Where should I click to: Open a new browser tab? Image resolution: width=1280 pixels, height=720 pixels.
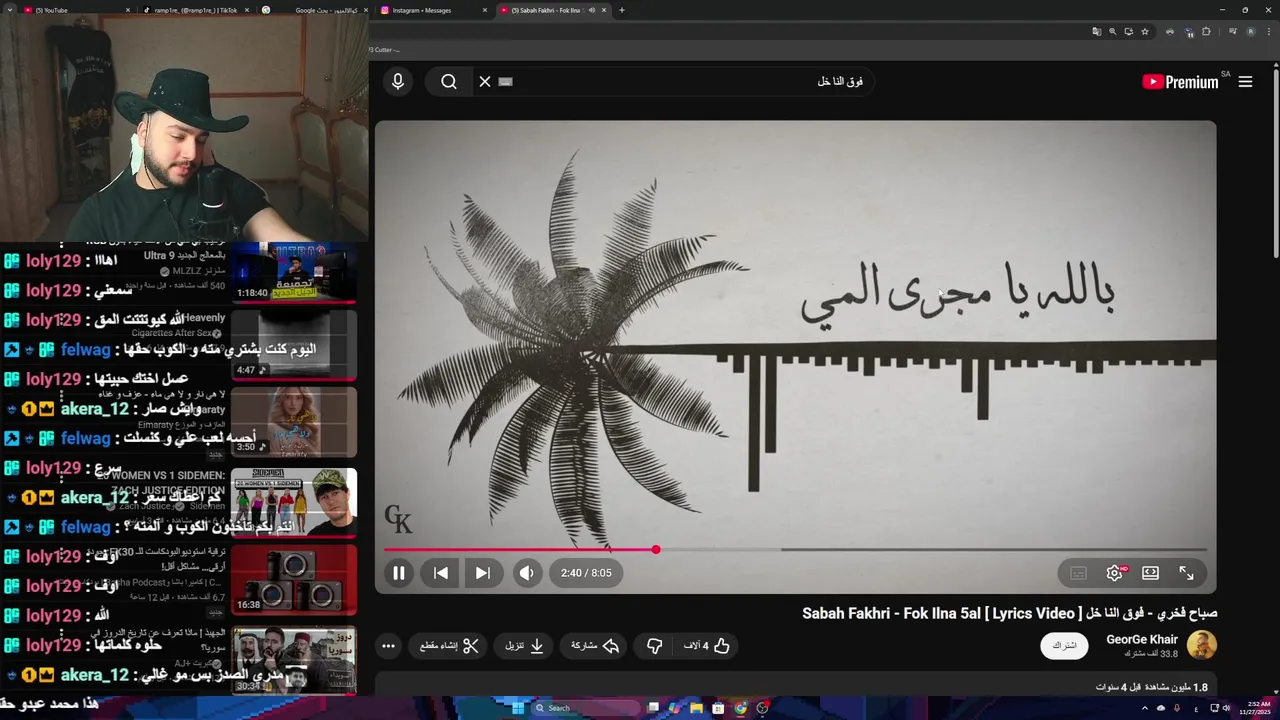(x=622, y=10)
